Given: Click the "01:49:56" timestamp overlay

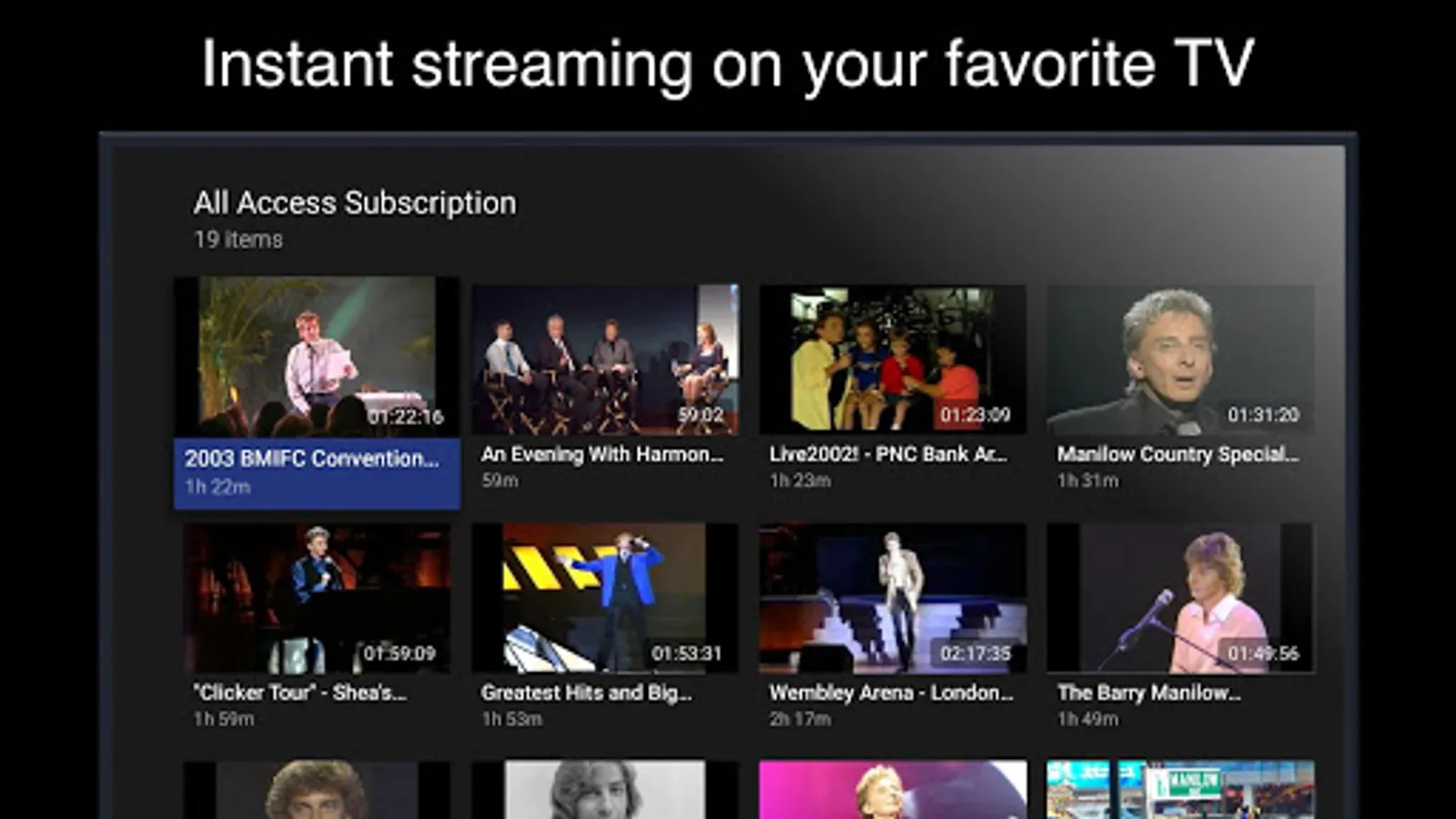Looking at the screenshot, I should tap(1263, 653).
